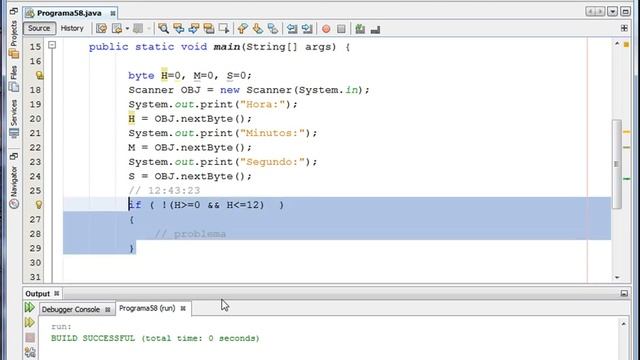The height and width of the screenshot is (360, 640).
Task: Toggle Rectangular Selection icon
Action: [x=224, y=29]
